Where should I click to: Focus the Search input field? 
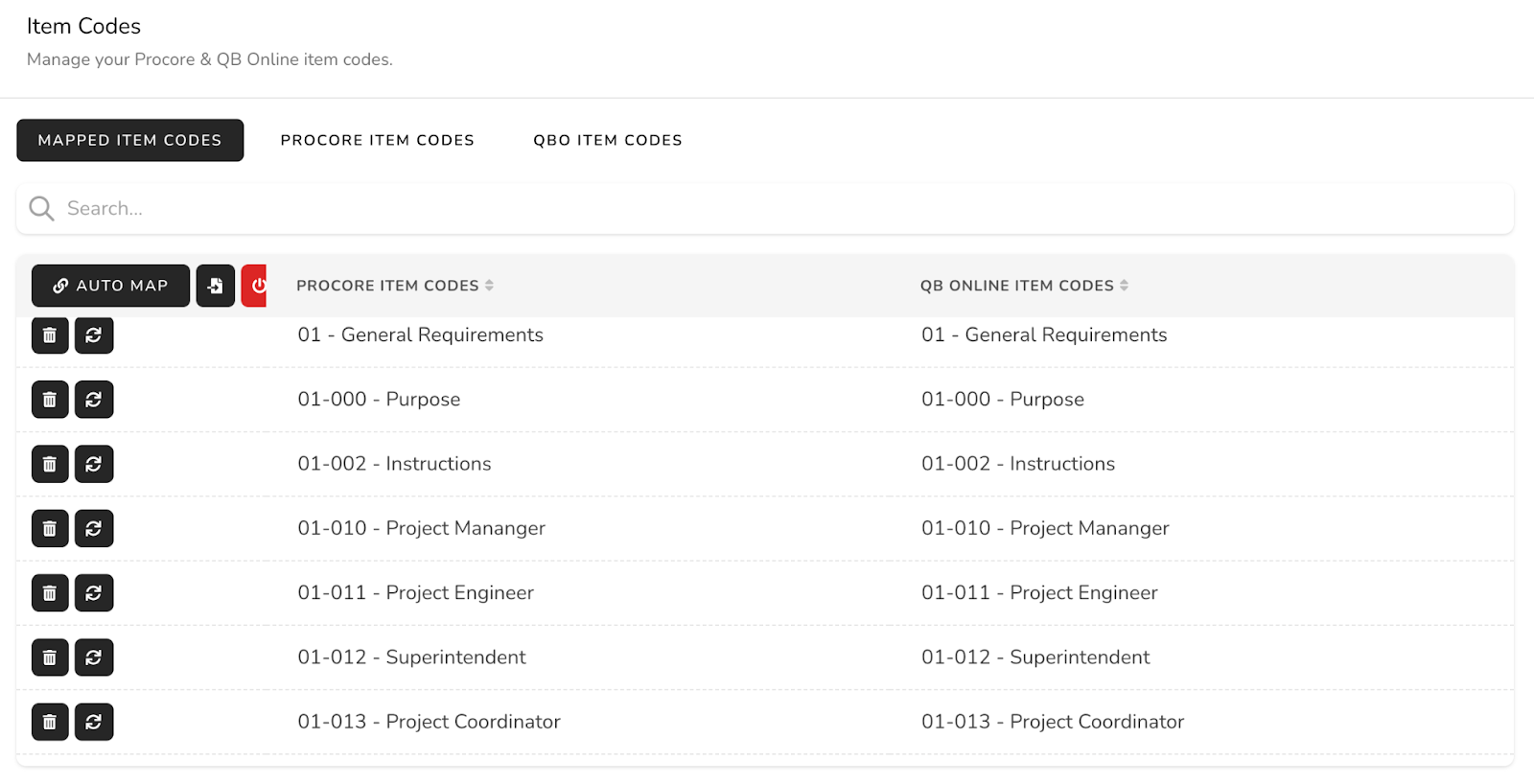765,209
